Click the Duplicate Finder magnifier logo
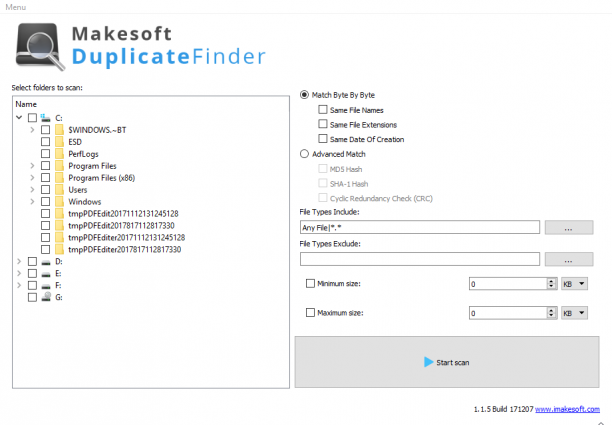612x425 pixels. (x=40, y=47)
